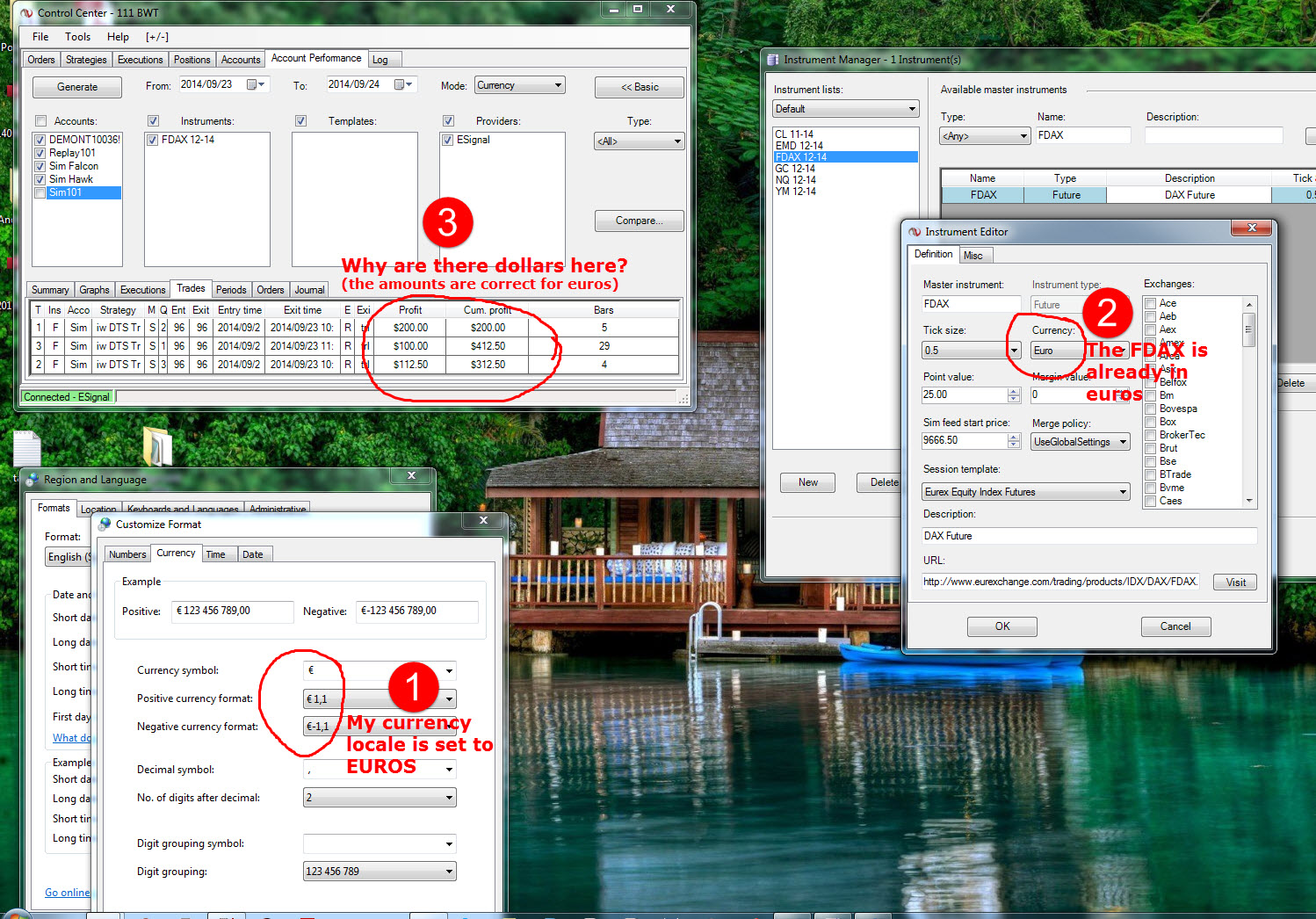Viewport: 1316px width, 919px height.
Task: Click the Compare... button
Action: [640, 221]
